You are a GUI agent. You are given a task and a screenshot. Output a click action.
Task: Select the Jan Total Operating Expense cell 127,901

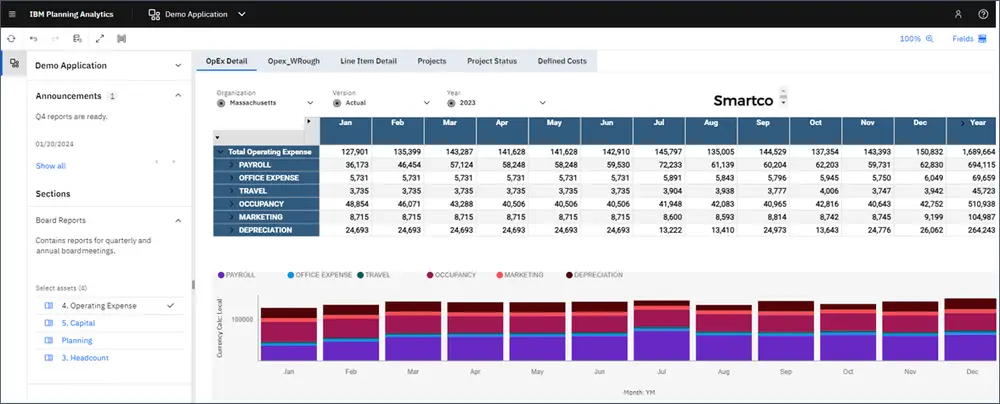point(346,152)
